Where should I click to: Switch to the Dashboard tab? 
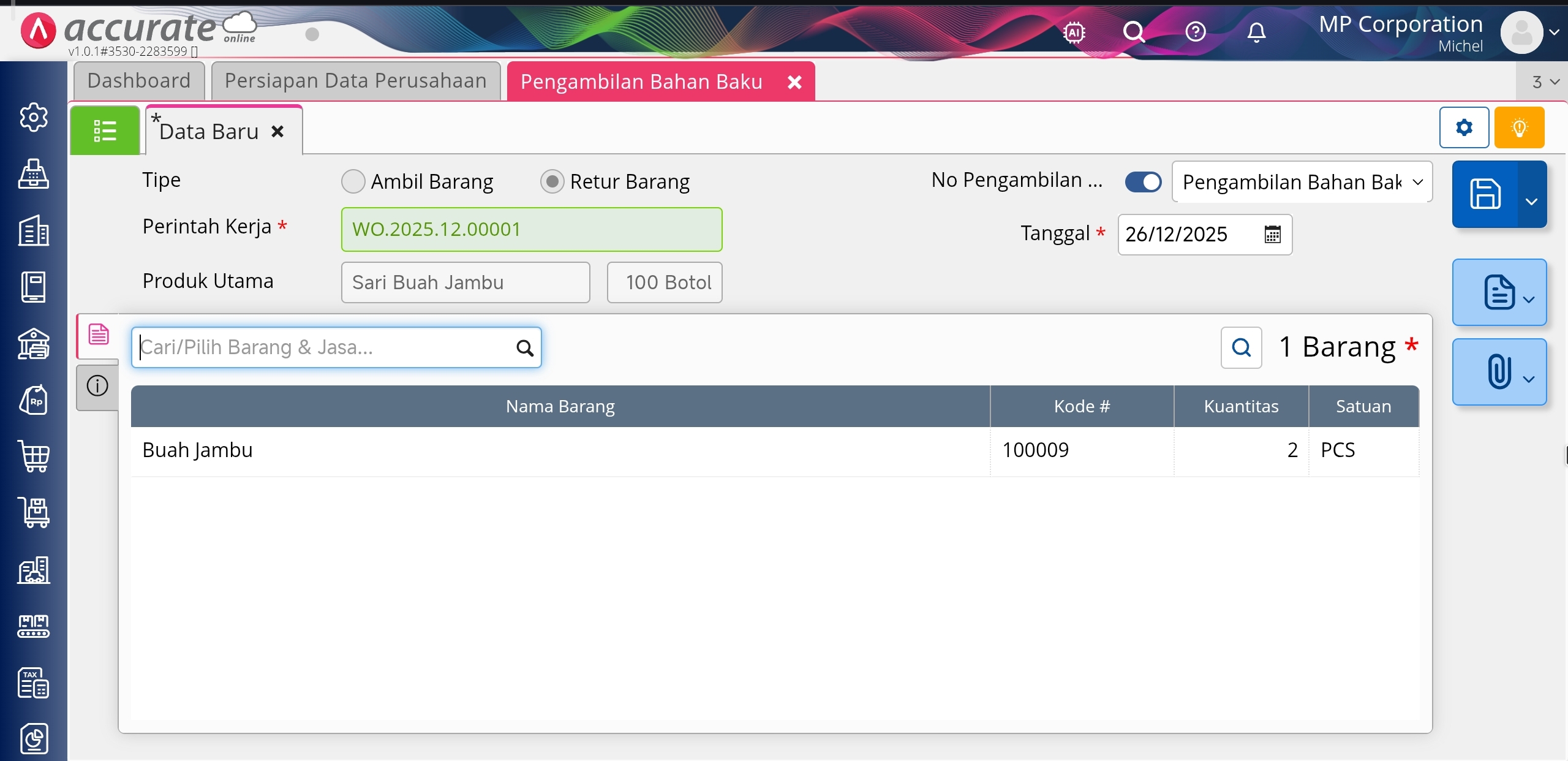click(139, 81)
